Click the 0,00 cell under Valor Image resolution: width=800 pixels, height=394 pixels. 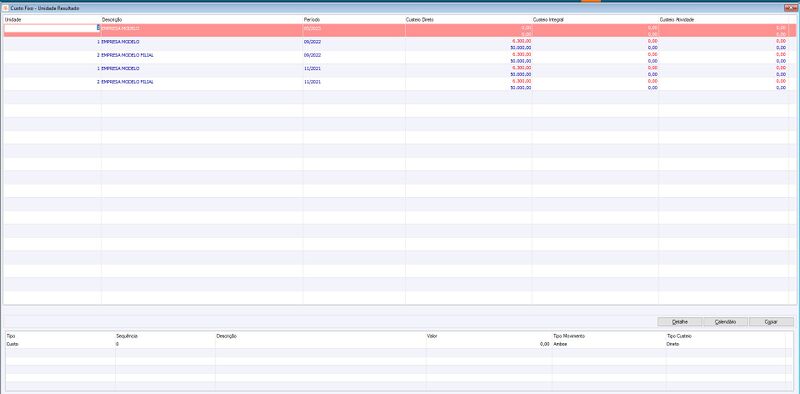point(544,344)
